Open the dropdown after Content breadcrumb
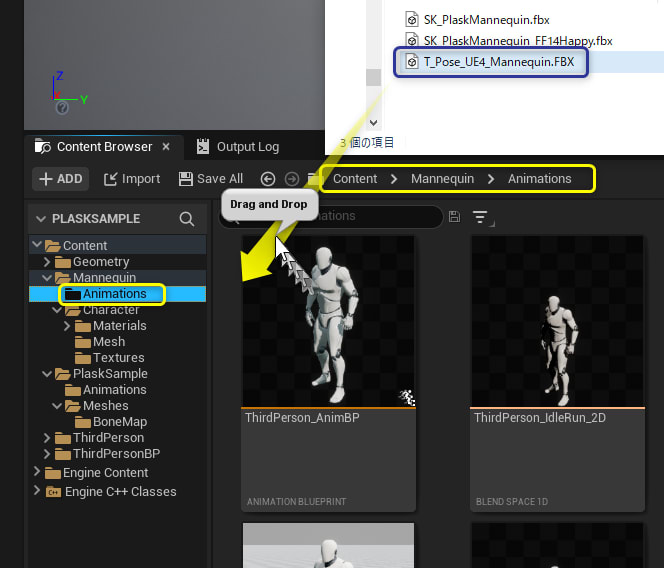664x568 pixels. pyautogui.click(x=394, y=179)
